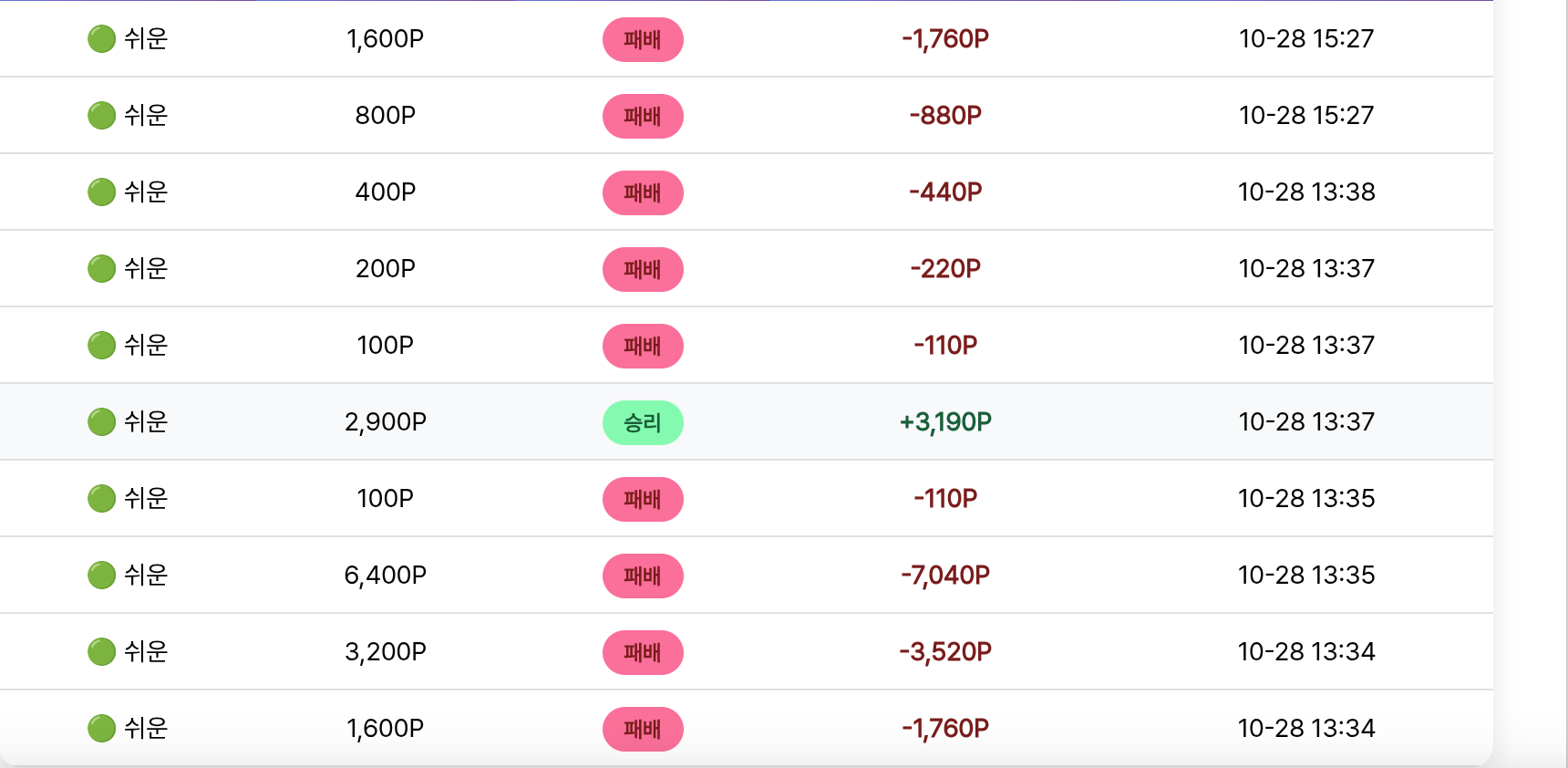Click green circle icon in 200P bet row
Screen dimensions: 1568x768
[101, 269]
